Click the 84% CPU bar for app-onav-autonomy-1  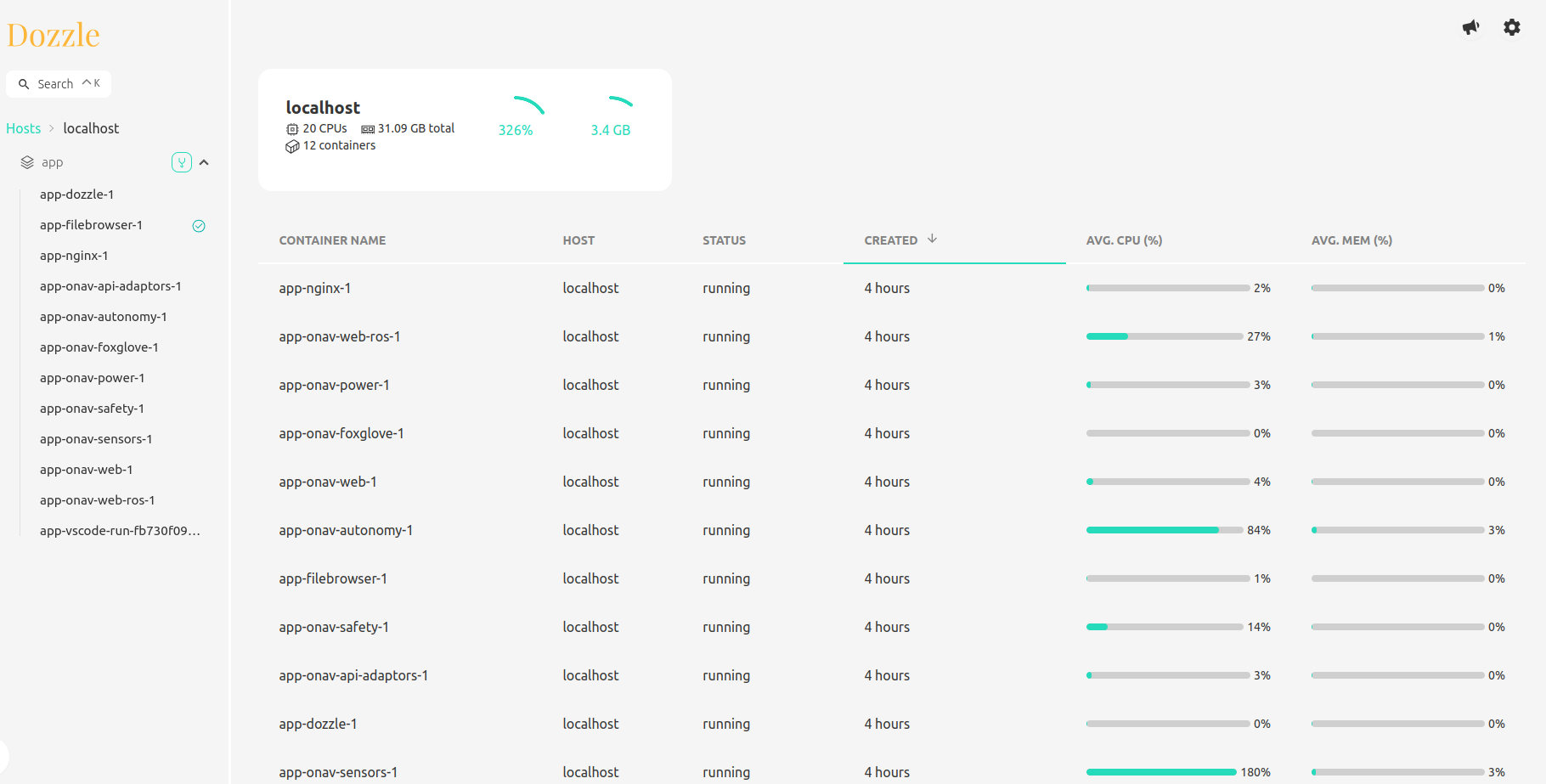coord(1164,530)
